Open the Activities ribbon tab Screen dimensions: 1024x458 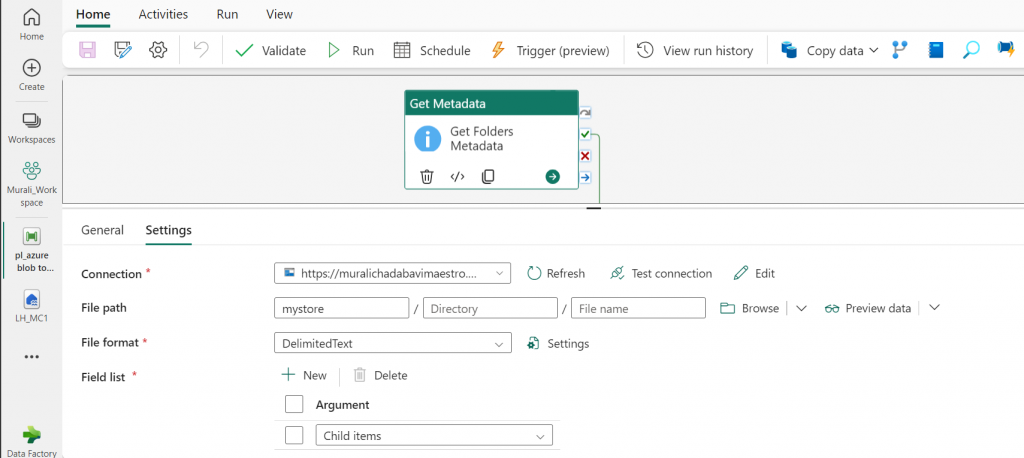pyautogui.click(x=162, y=14)
